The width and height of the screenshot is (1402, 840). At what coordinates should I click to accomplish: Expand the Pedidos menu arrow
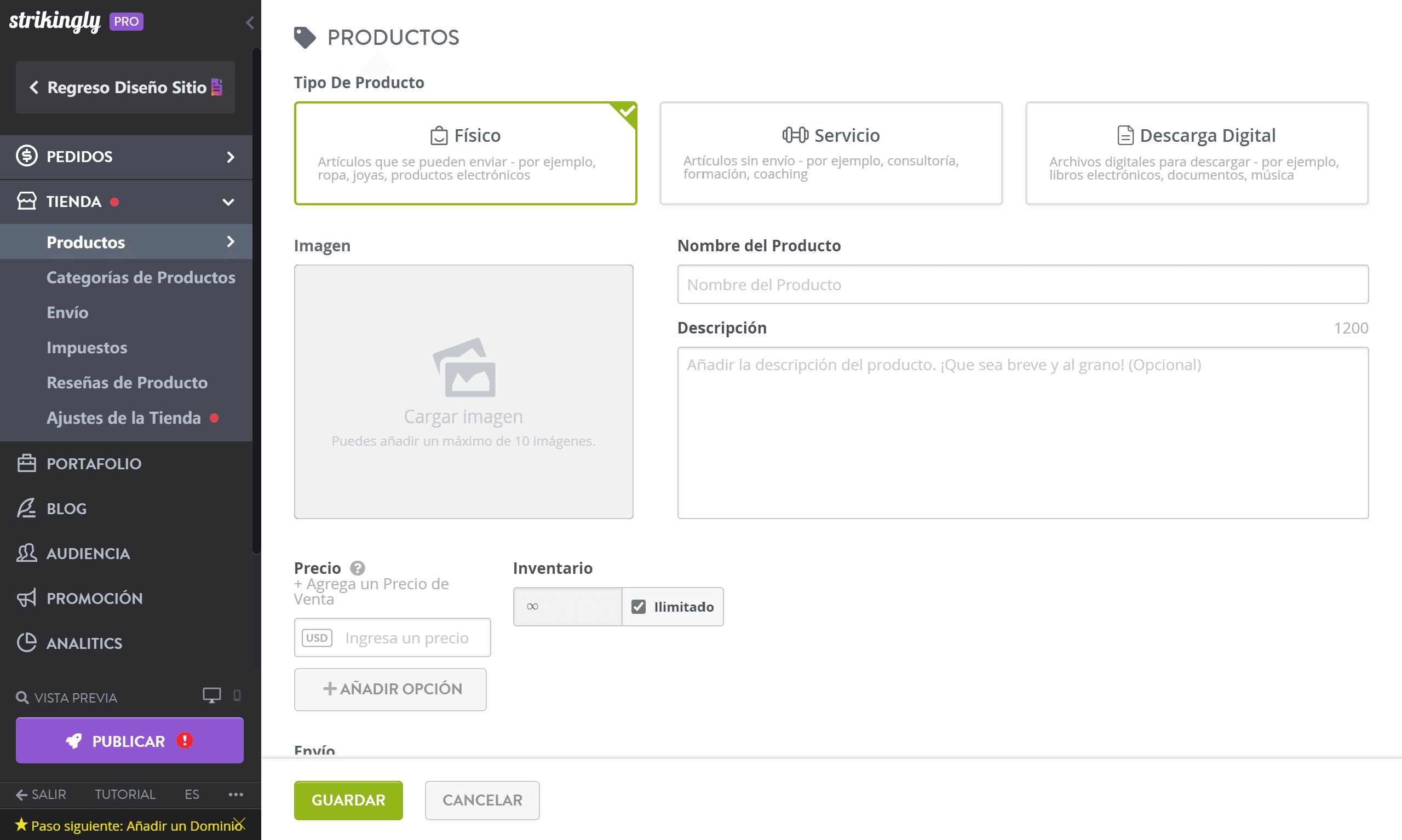(x=231, y=157)
